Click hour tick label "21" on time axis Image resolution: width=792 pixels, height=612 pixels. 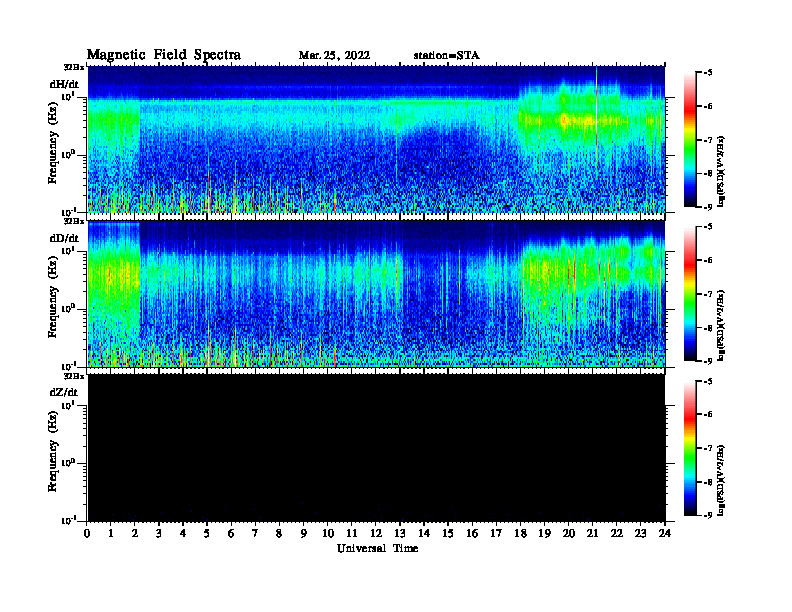pyautogui.click(x=592, y=533)
